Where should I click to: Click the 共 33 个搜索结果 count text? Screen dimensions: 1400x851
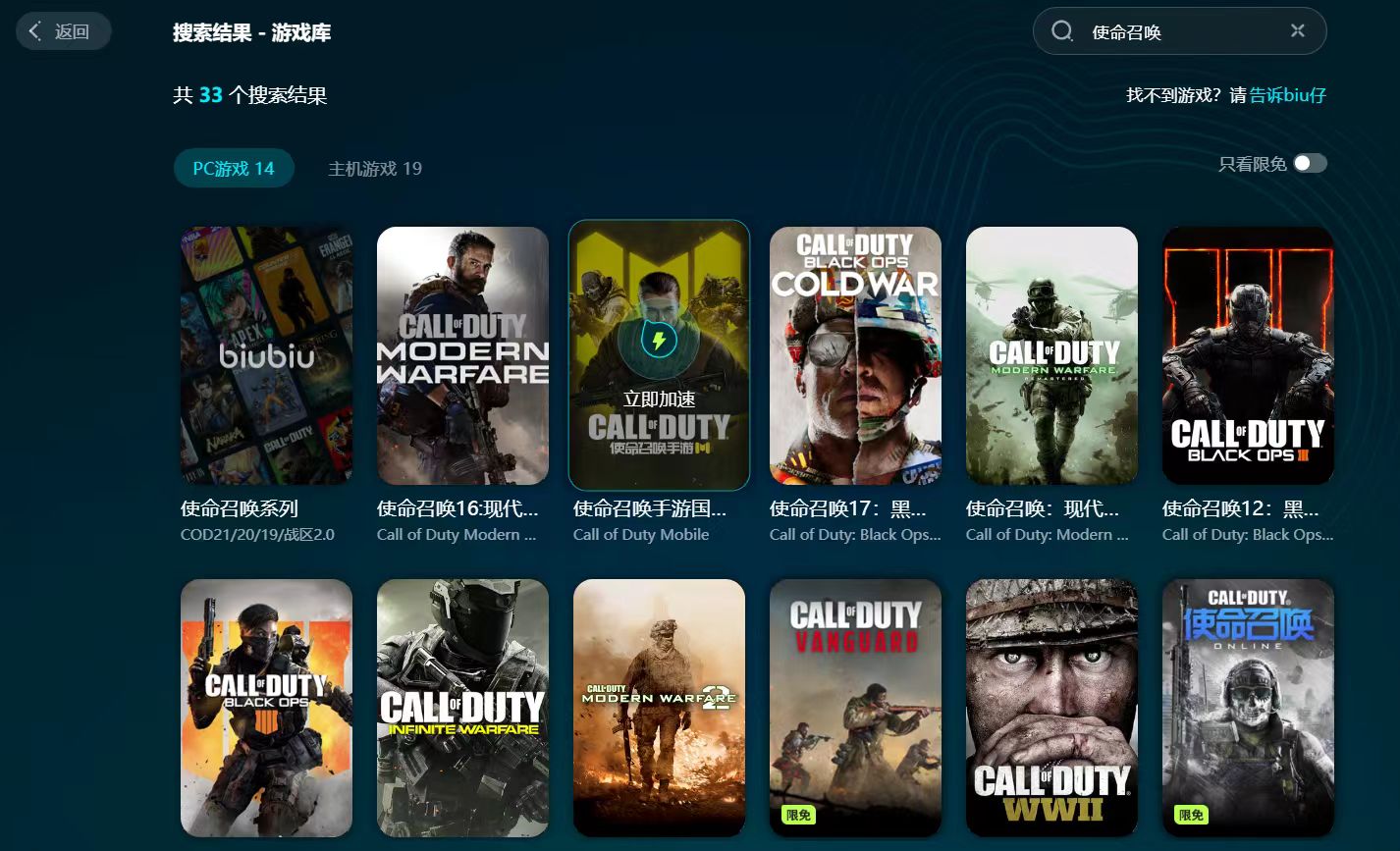click(x=250, y=95)
